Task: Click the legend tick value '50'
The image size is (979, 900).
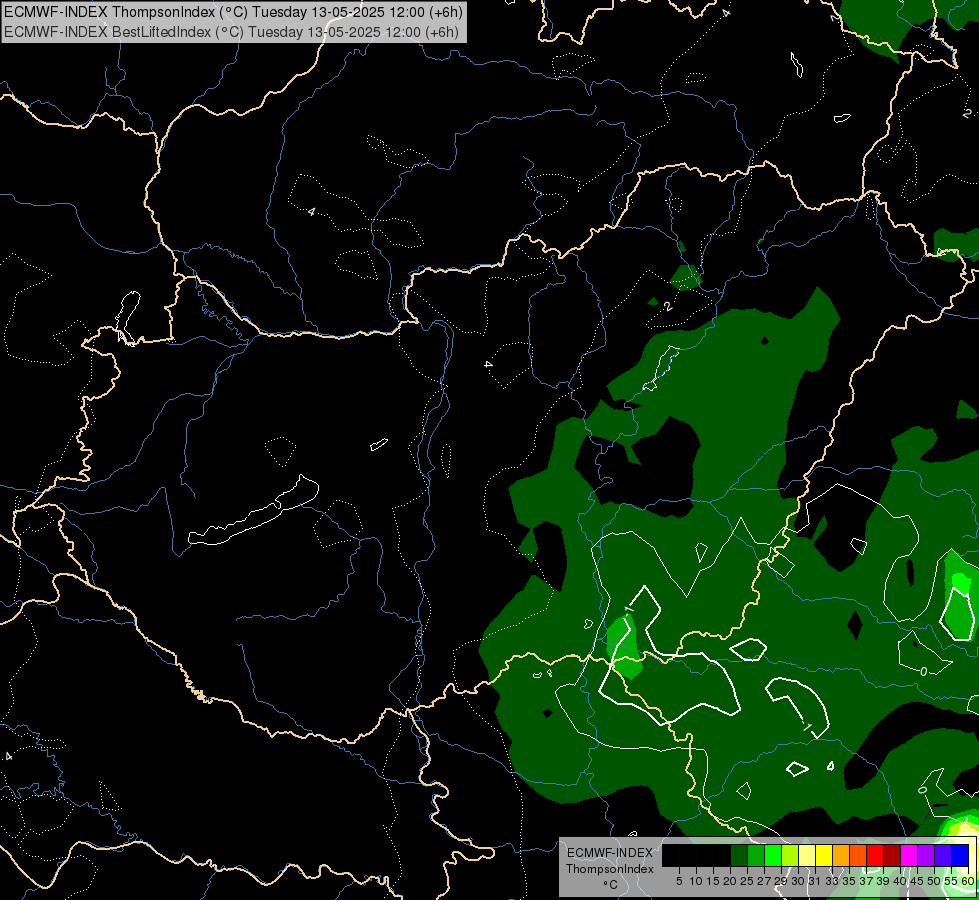Action: click(934, 881)
